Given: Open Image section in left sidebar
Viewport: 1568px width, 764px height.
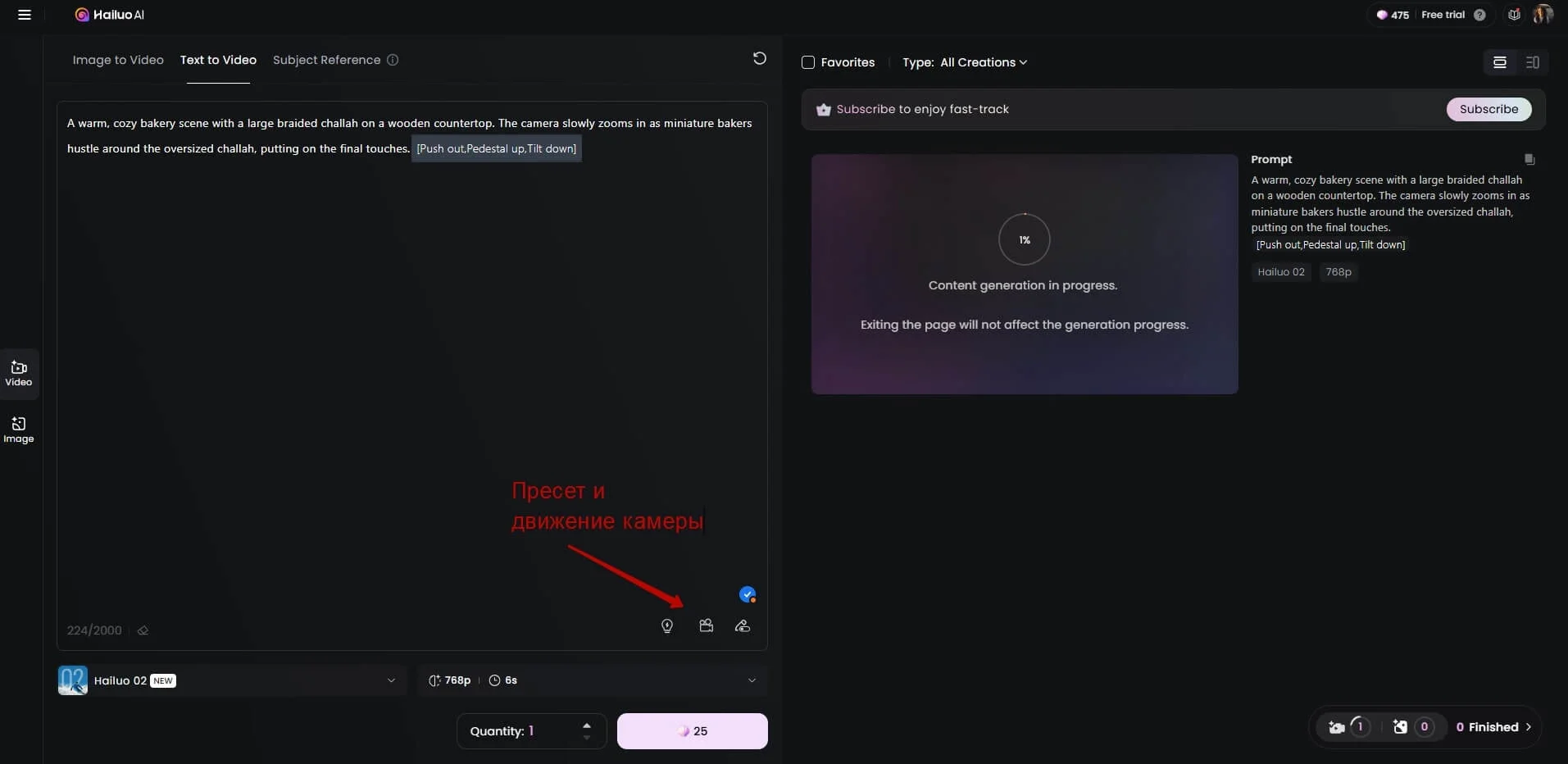Looking at the screenshot, I should (x=19, y=430).
